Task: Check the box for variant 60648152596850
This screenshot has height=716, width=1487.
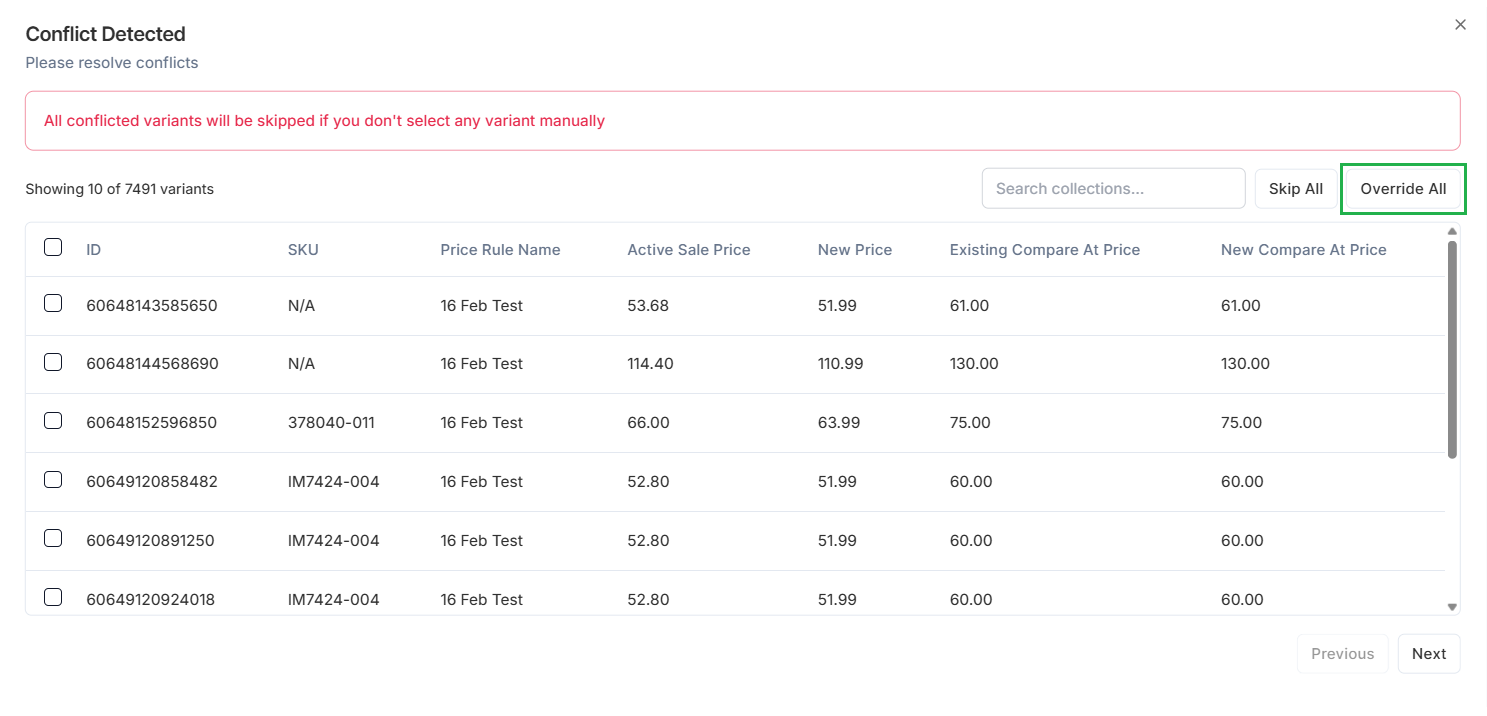Action: click(x=53, y=420)
